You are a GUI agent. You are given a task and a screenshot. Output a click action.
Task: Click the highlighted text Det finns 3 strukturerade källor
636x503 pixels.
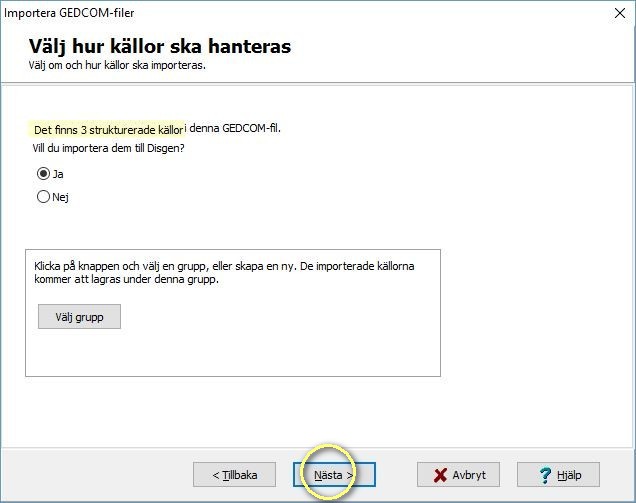pos(107,130)
